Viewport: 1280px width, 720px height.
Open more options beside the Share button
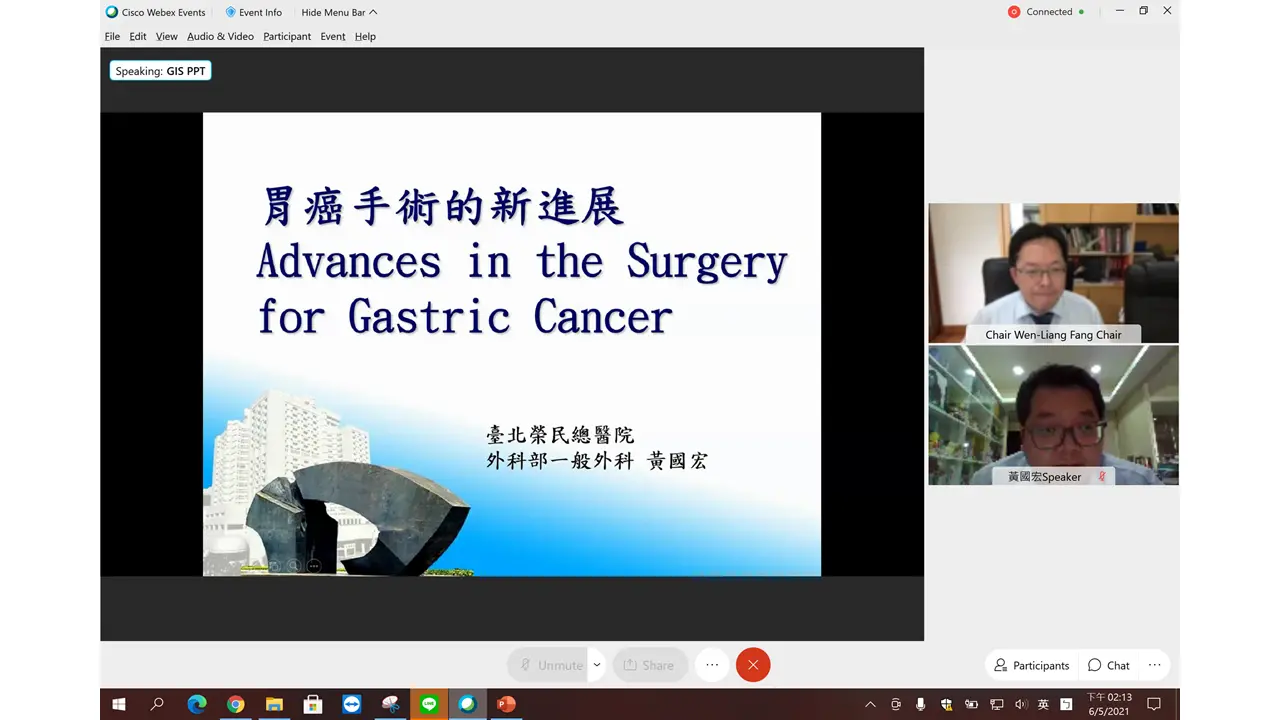coord(712,665)
